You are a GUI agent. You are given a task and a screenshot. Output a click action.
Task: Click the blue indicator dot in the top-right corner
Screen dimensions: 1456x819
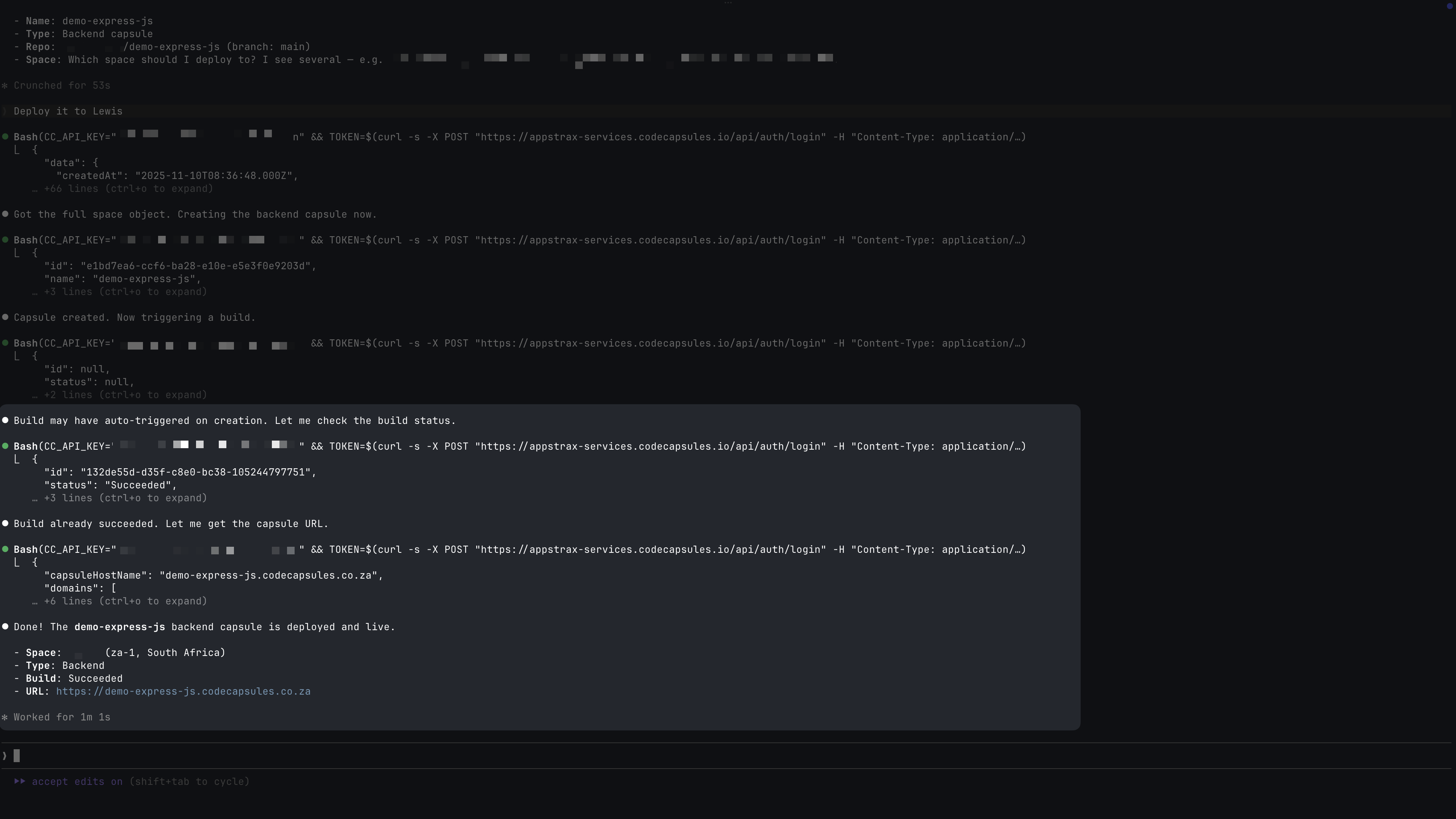tap(1449, 6)
